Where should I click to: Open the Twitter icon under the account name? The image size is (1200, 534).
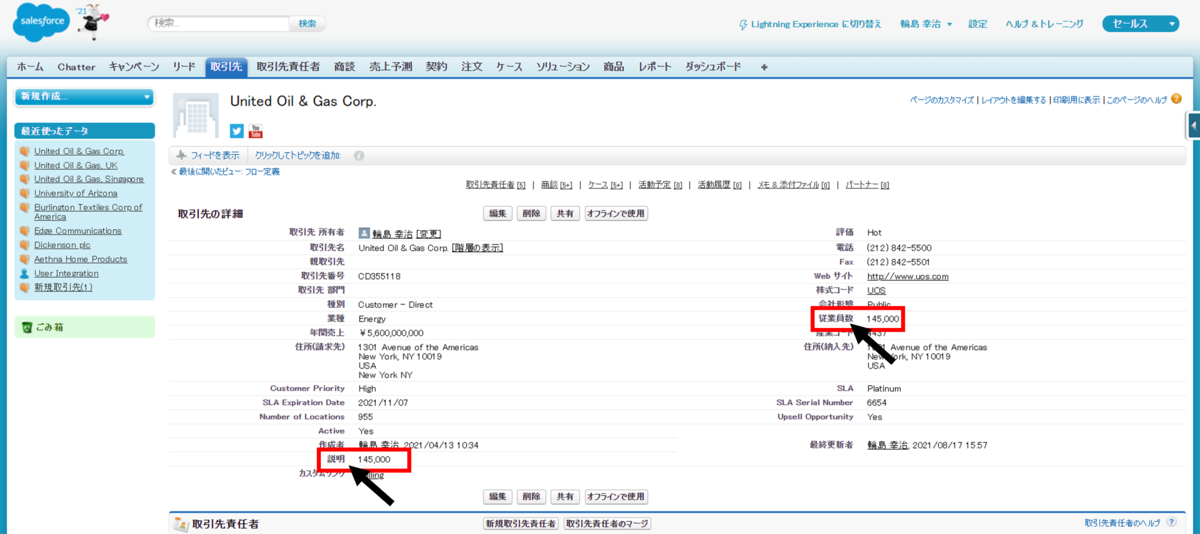point(237,131)
